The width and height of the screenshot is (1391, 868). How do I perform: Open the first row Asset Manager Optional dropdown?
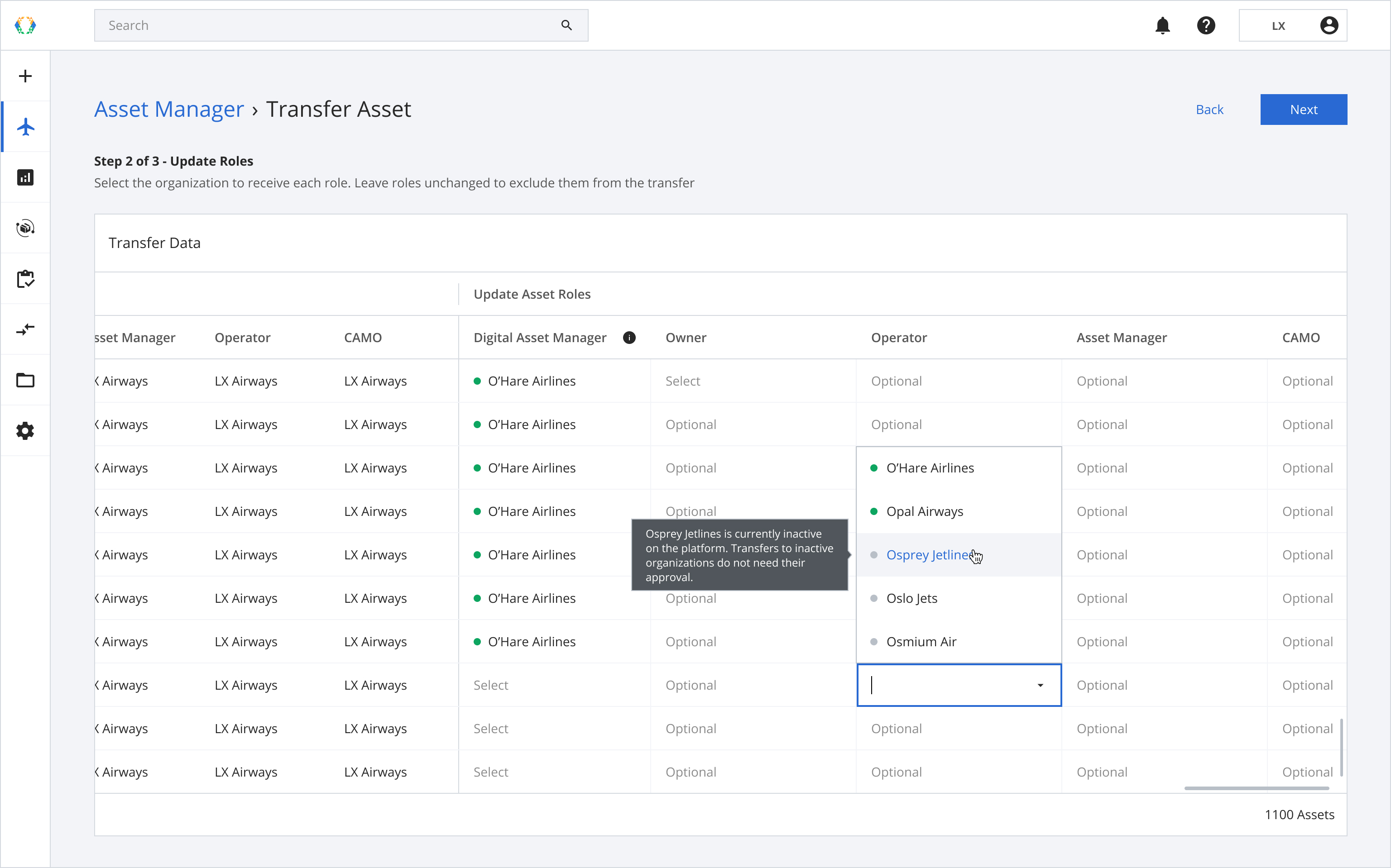1164,381
